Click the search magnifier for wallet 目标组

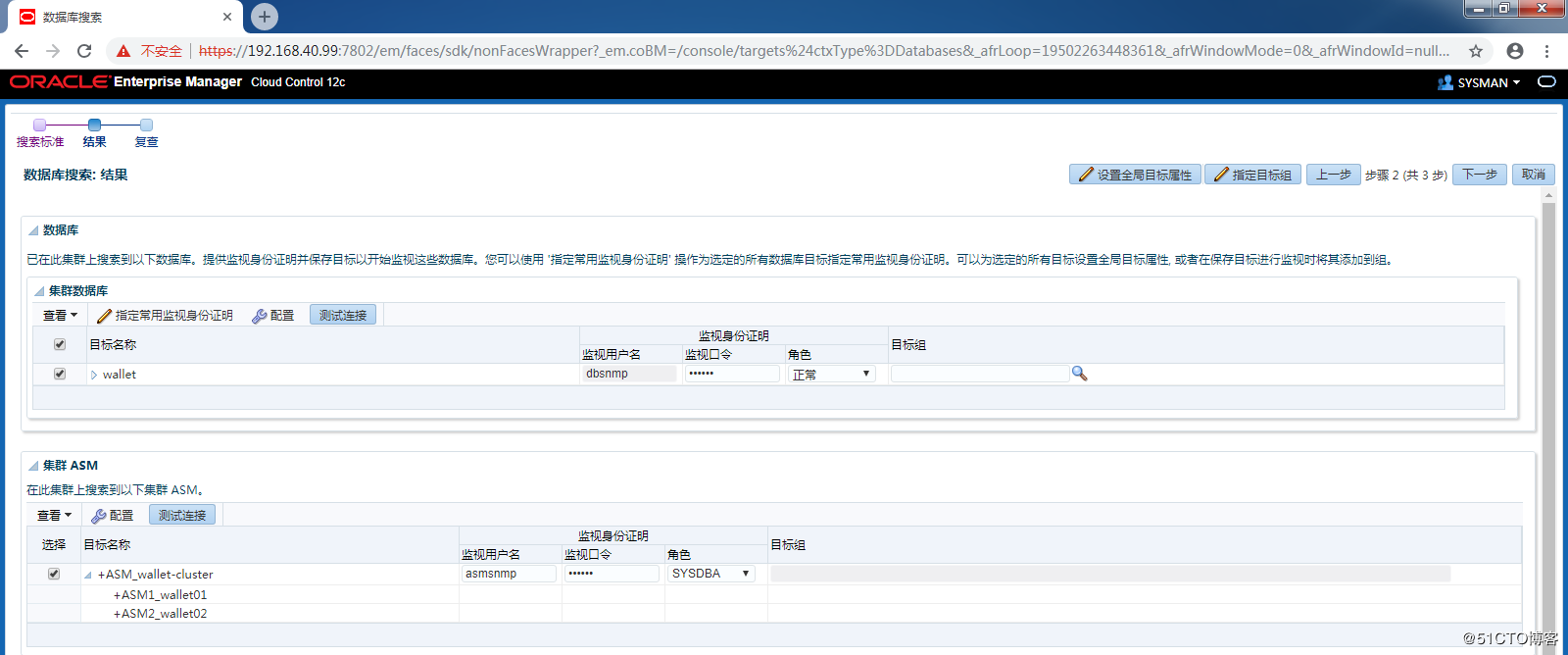(1079, 374)
